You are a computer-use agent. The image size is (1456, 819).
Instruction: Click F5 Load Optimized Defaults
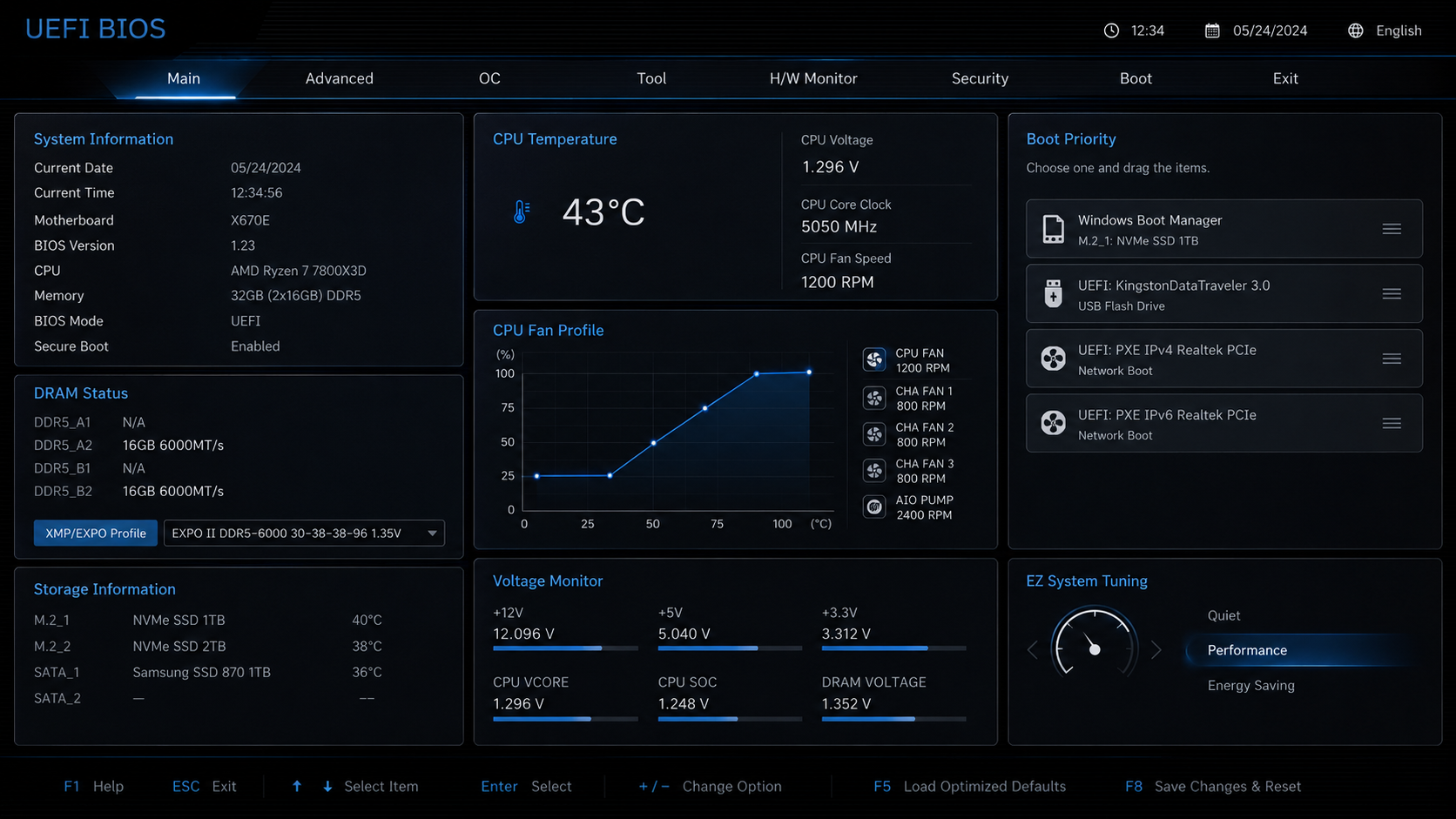point(969,786)
